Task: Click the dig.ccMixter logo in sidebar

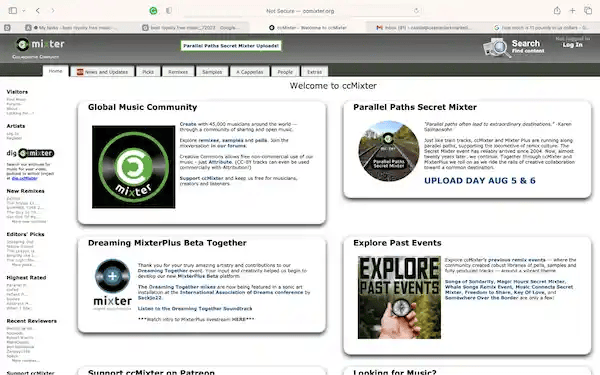Action: pos(30,153)
